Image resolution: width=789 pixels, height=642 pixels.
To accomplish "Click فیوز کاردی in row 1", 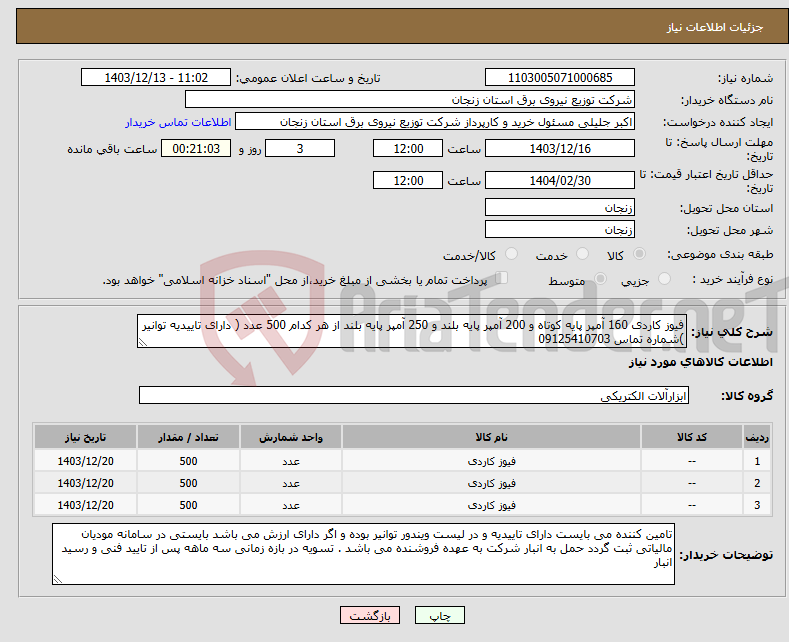I will [492, 461].
